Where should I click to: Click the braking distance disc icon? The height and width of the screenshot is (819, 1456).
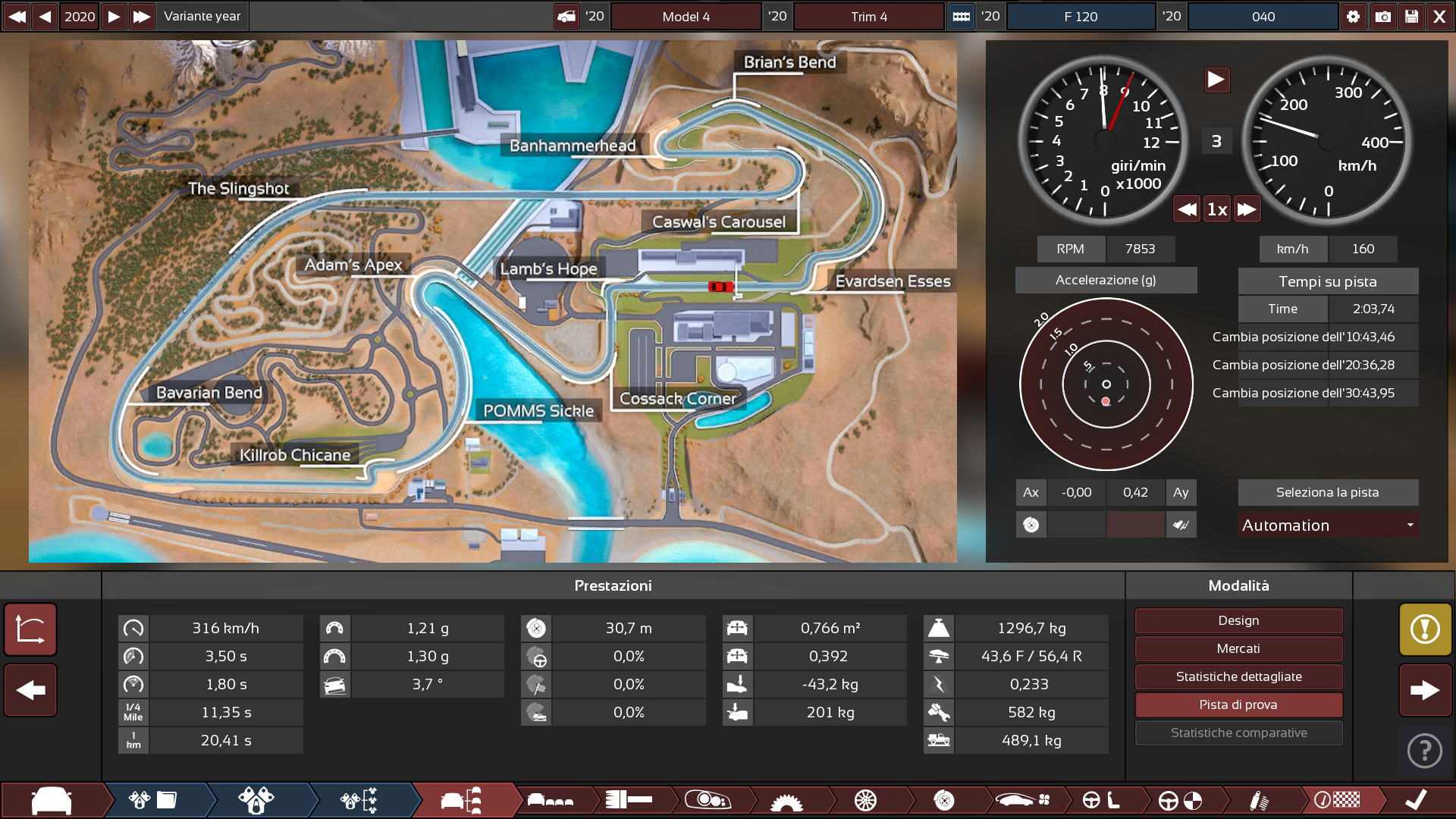pyautogui.click(x=536, y=628)
